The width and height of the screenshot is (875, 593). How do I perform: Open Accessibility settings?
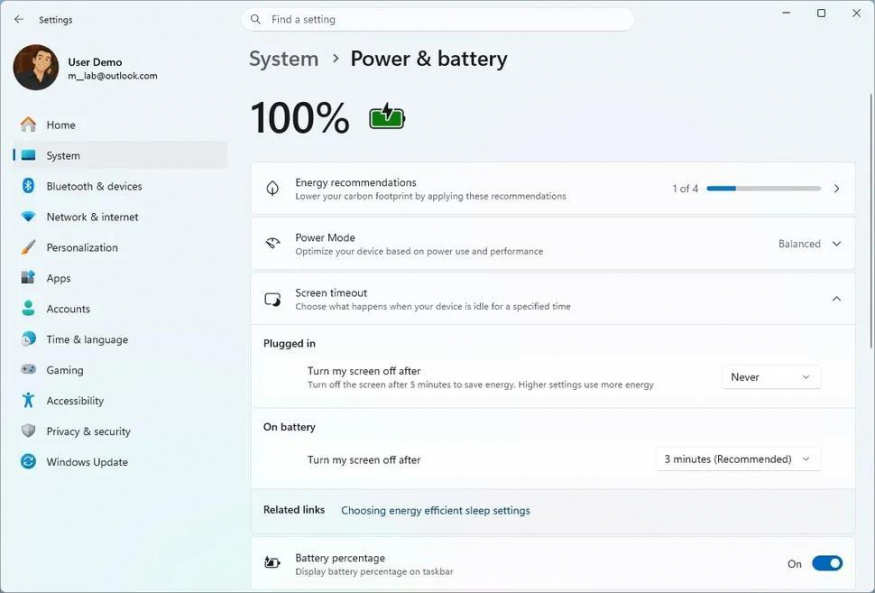[119, 401]
